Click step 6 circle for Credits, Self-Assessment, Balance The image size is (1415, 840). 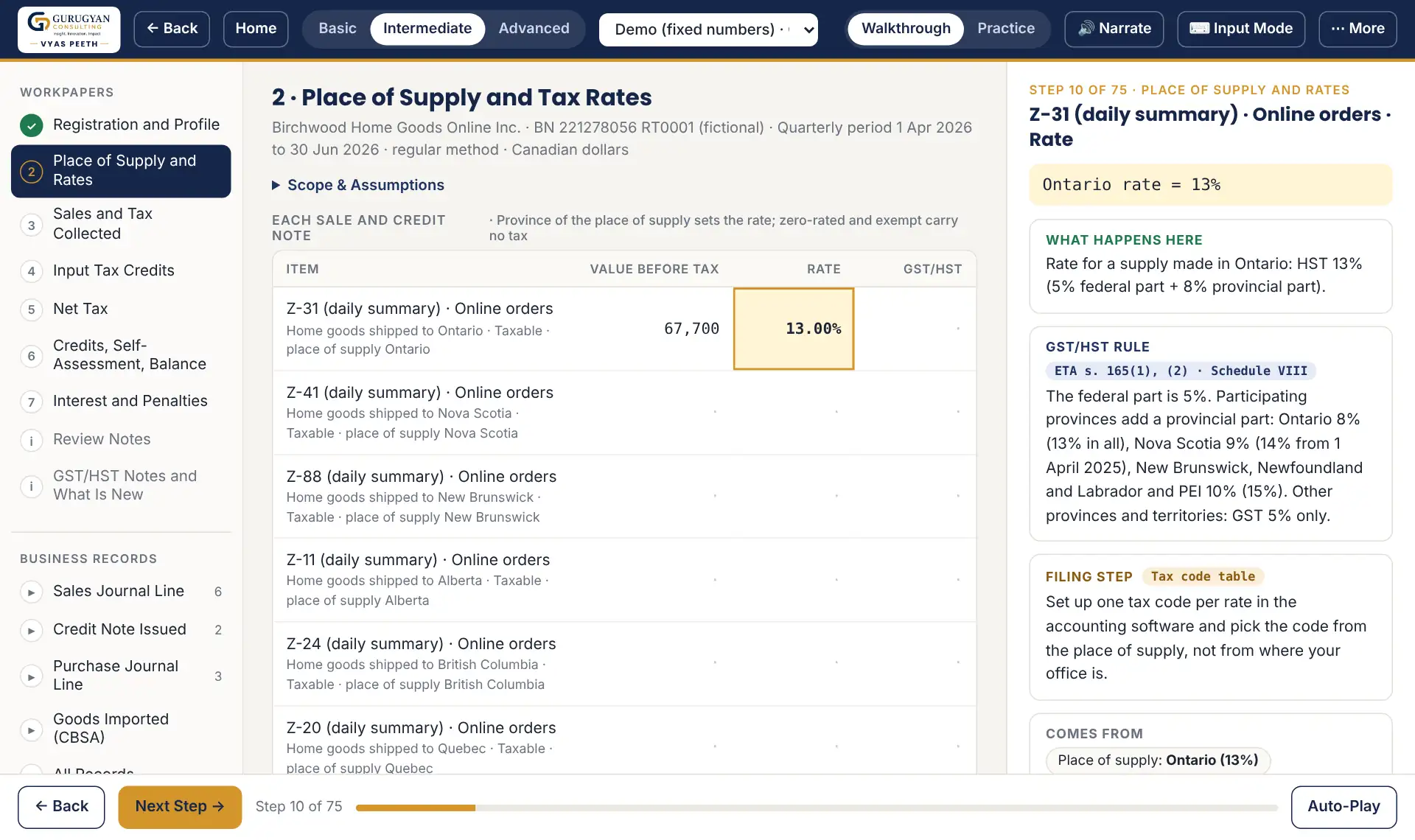32,356
